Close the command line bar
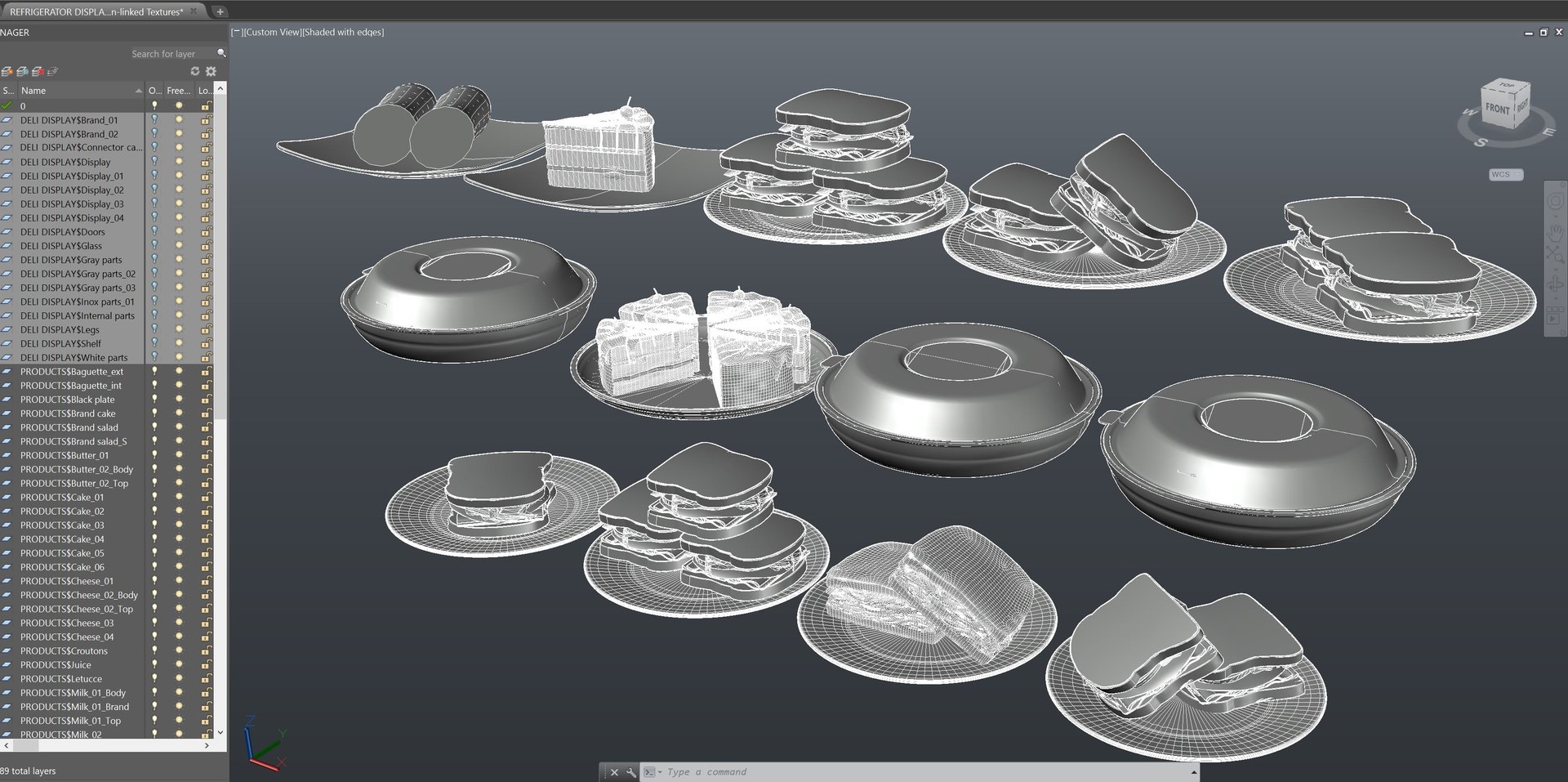This screenshot has height=782, width=1568. [x=614, y=771]
